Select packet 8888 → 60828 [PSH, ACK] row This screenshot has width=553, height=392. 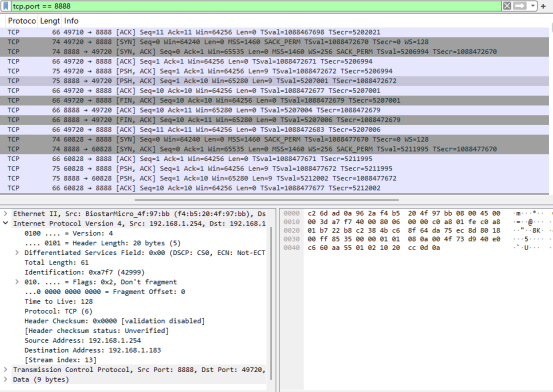274,179
